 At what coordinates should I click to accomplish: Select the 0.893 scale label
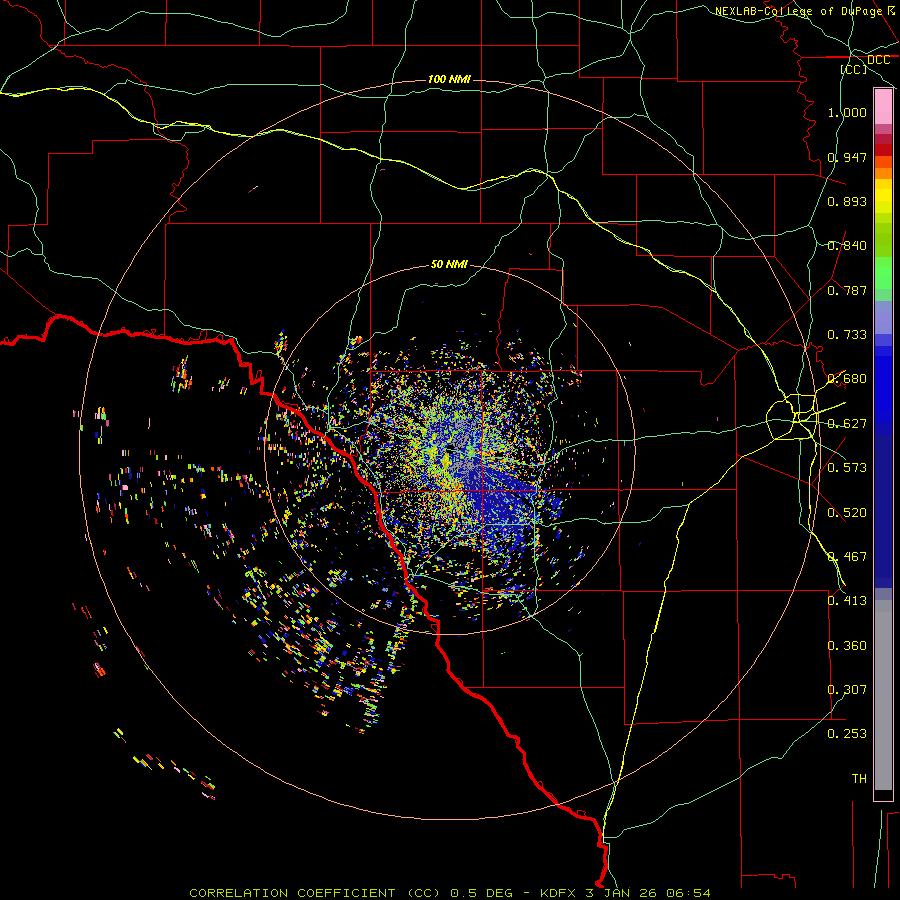pos(847,201)
